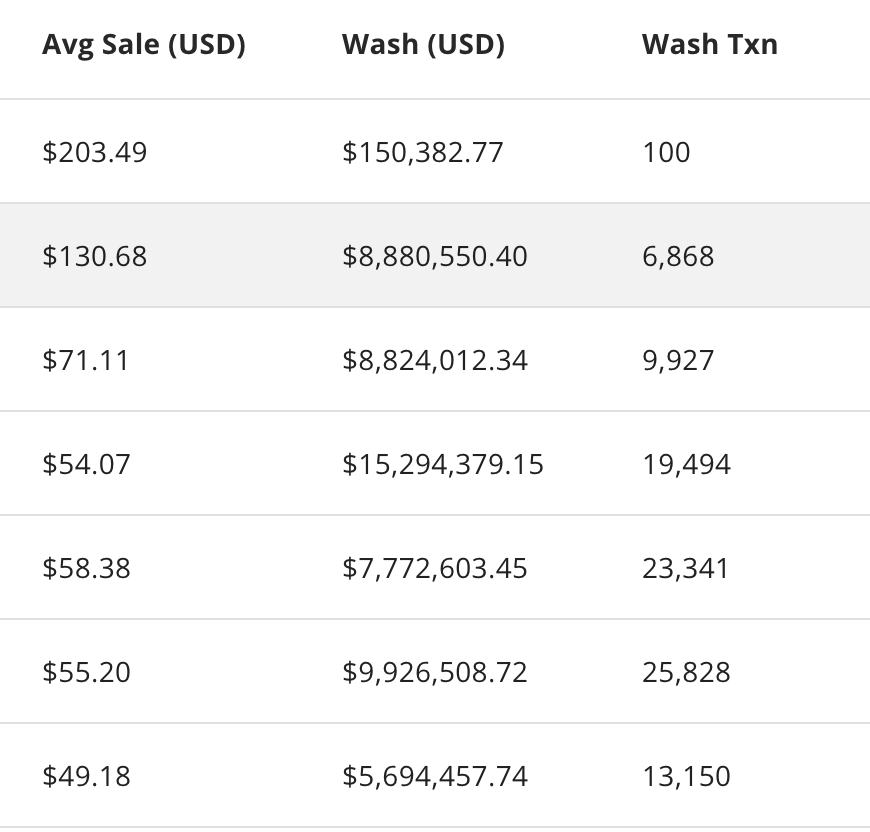The image size is (870, 832).
Task: Click the Avg Sale (USD) column header
Action: click(x=144, y=45)
